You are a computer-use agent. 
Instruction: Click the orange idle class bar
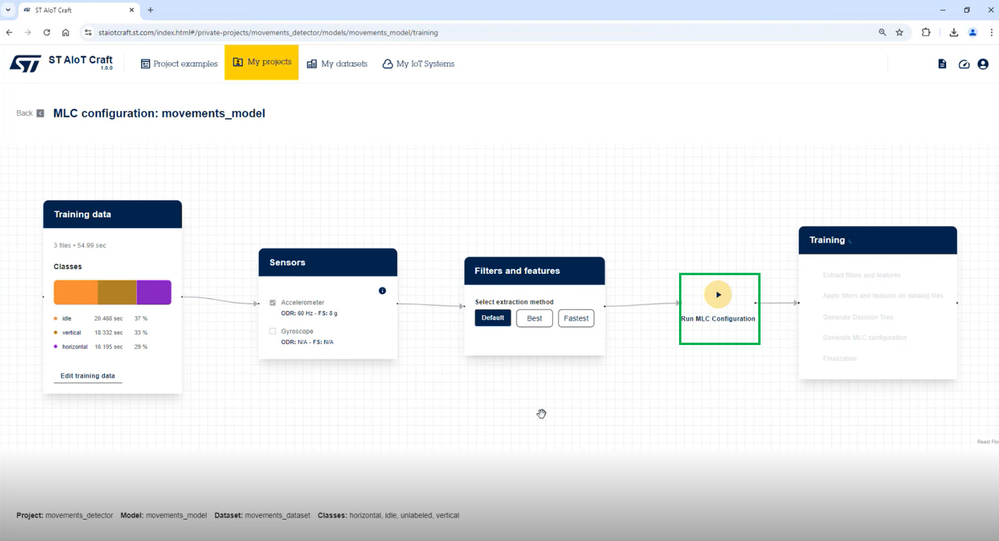(76, 292)
